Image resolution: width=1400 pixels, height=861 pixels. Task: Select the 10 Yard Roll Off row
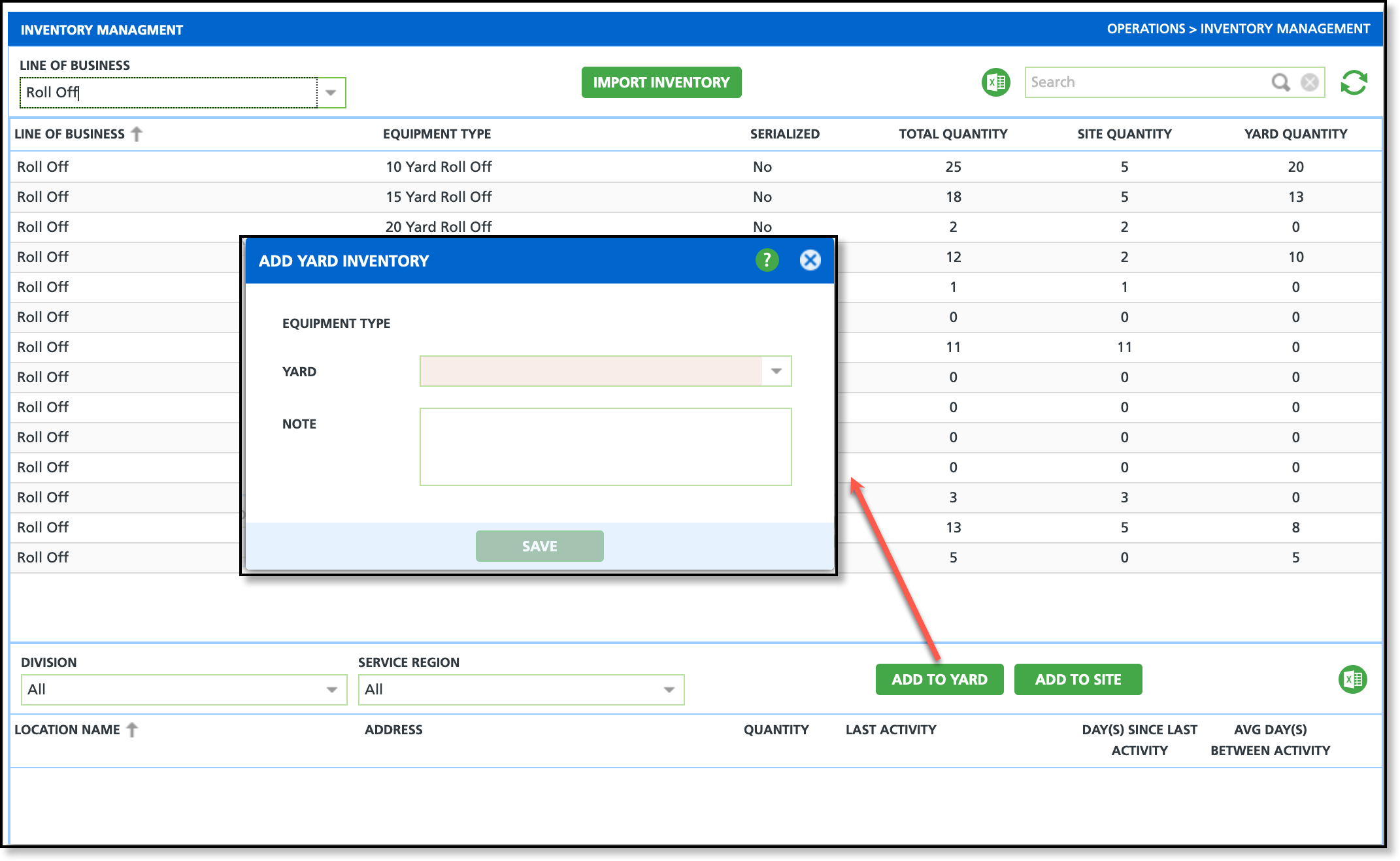point(438,167)
